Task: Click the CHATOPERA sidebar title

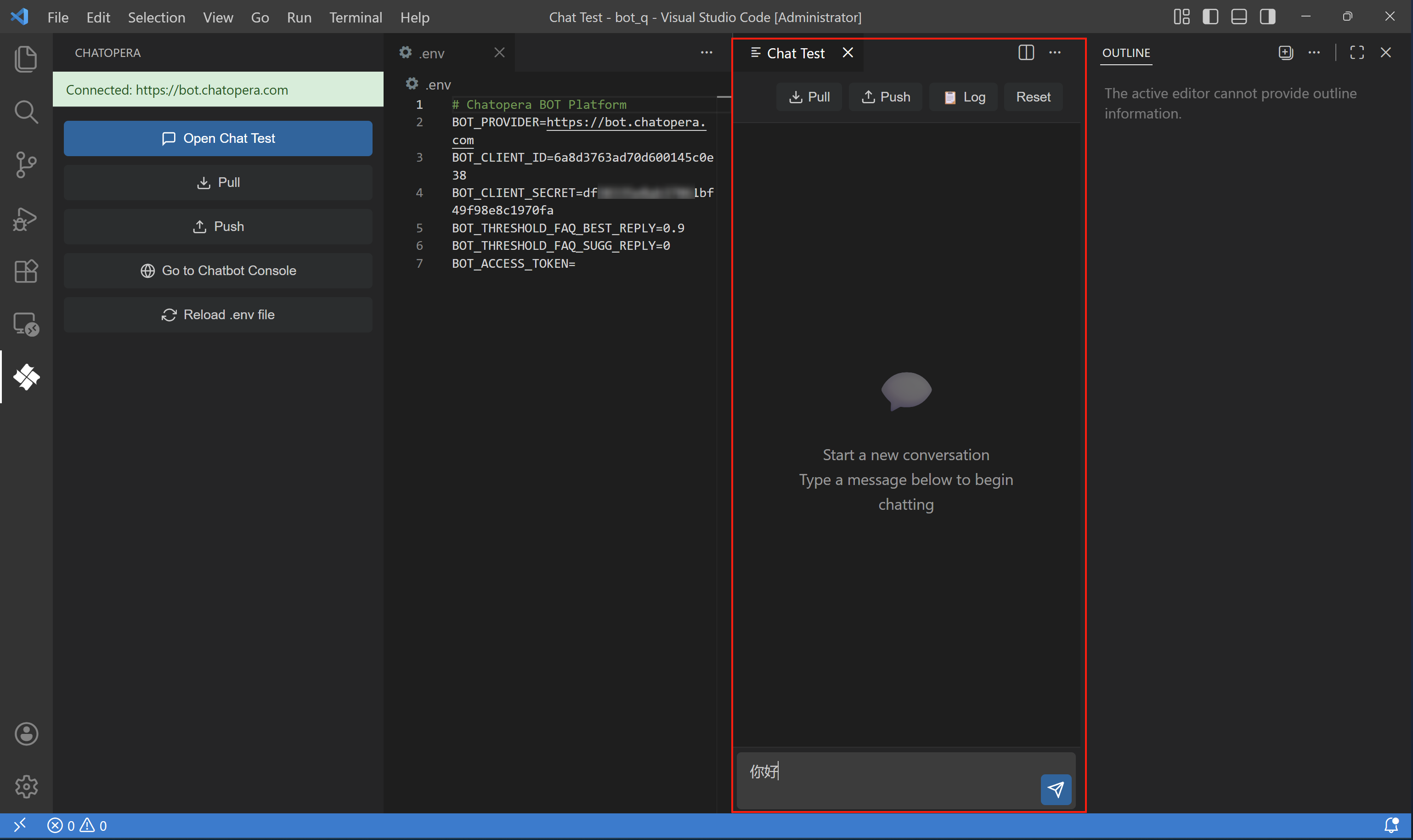Action: click(107, 53)
